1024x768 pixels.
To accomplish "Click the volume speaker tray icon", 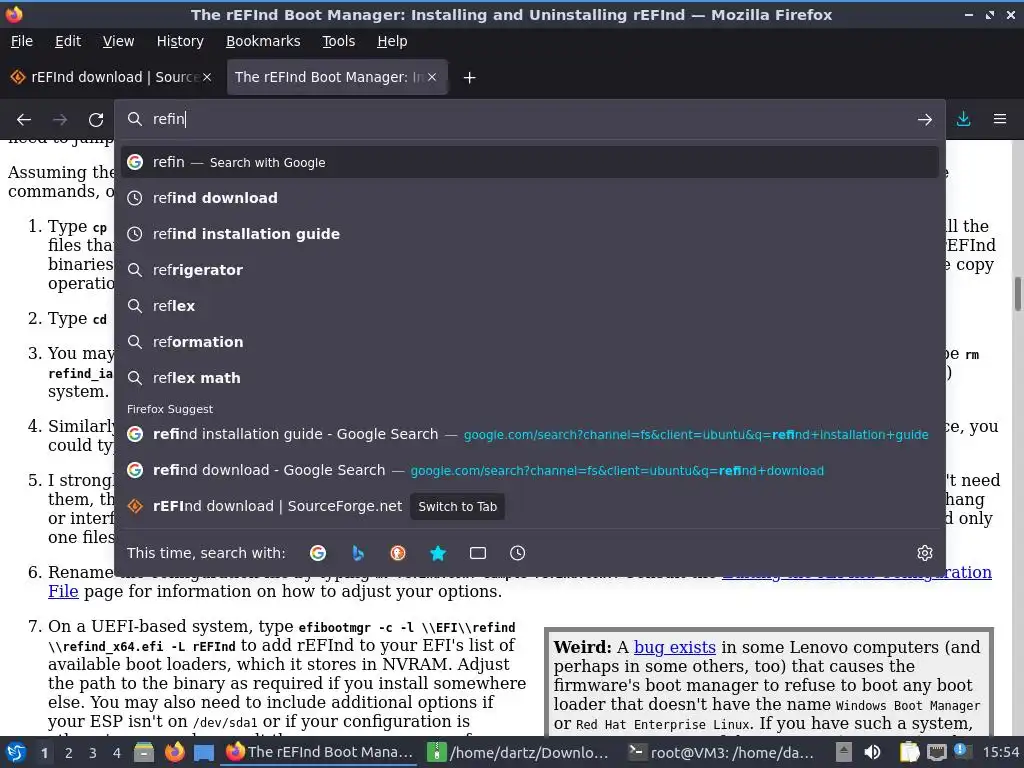I will click(872, 752).
